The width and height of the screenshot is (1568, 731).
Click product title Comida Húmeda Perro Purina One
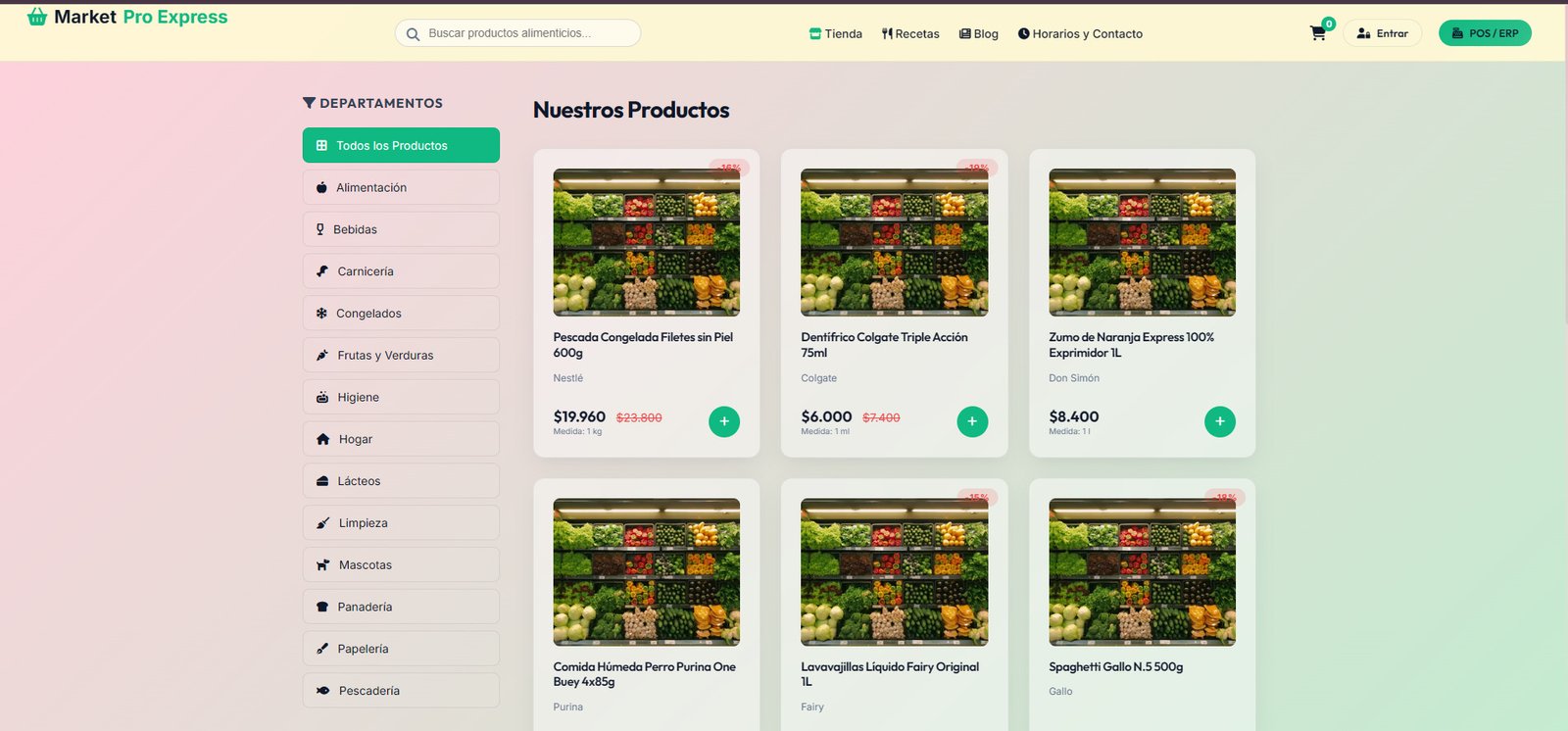click(644, 674)
